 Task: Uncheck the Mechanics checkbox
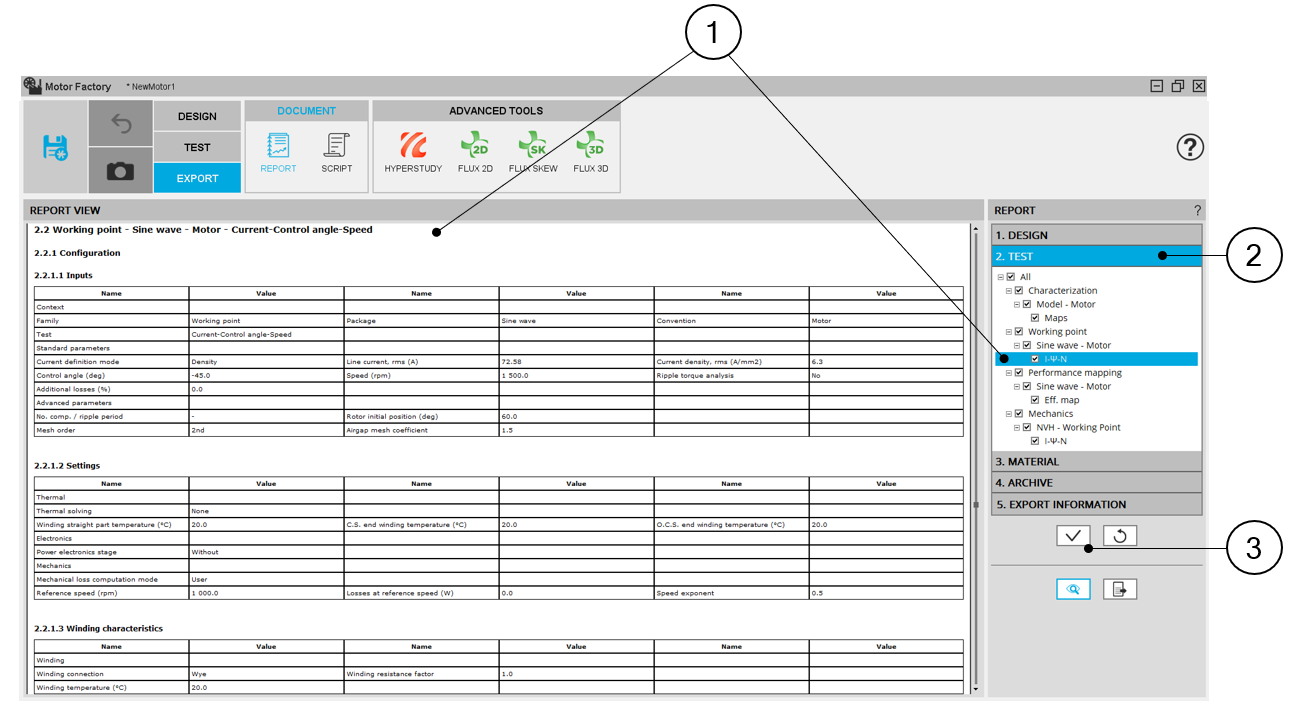pos(1019,414)
